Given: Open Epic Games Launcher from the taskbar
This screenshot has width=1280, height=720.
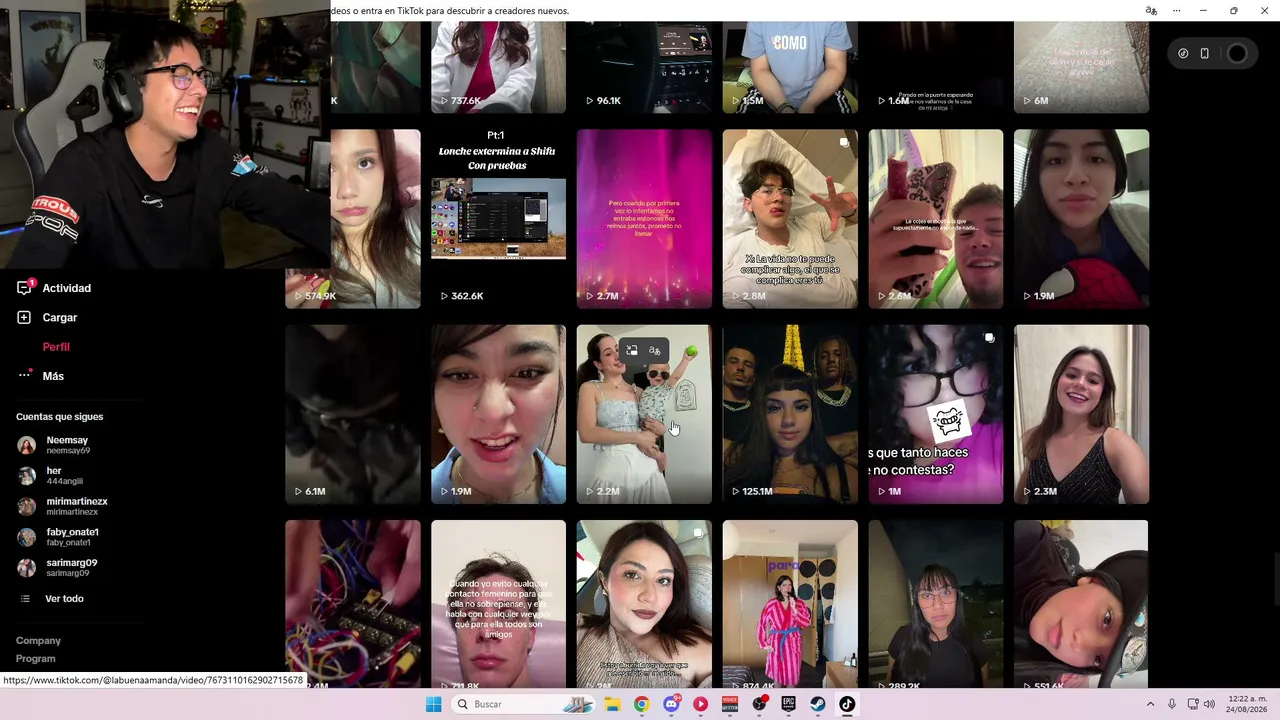Looking at the screenshot, I should pos(788,704).
